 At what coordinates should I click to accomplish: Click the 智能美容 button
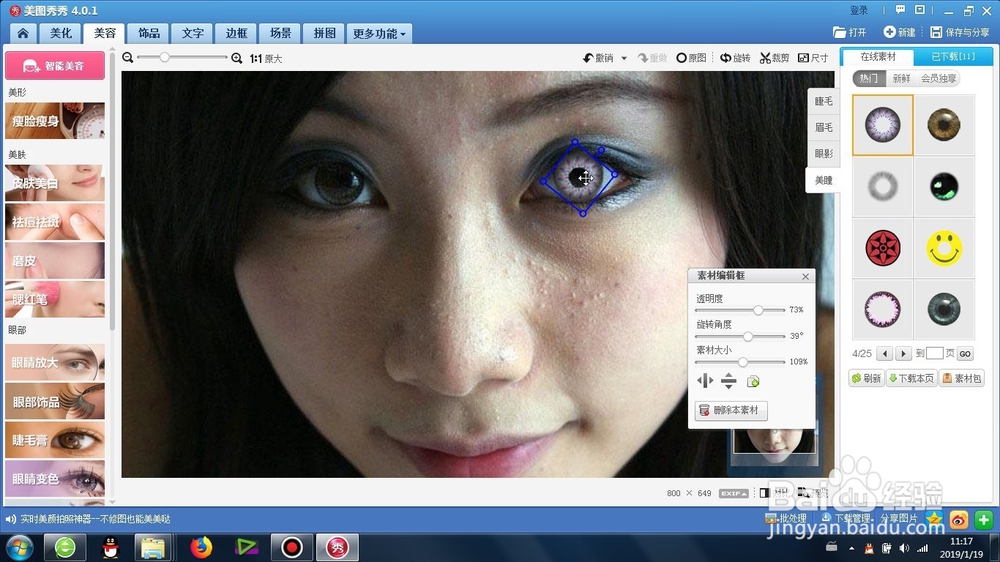(55, 66)
